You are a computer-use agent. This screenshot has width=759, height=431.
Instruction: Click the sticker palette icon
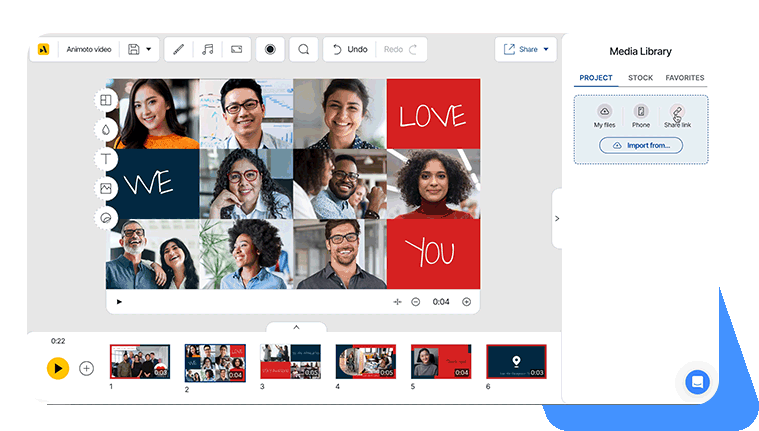coord(106,218)
